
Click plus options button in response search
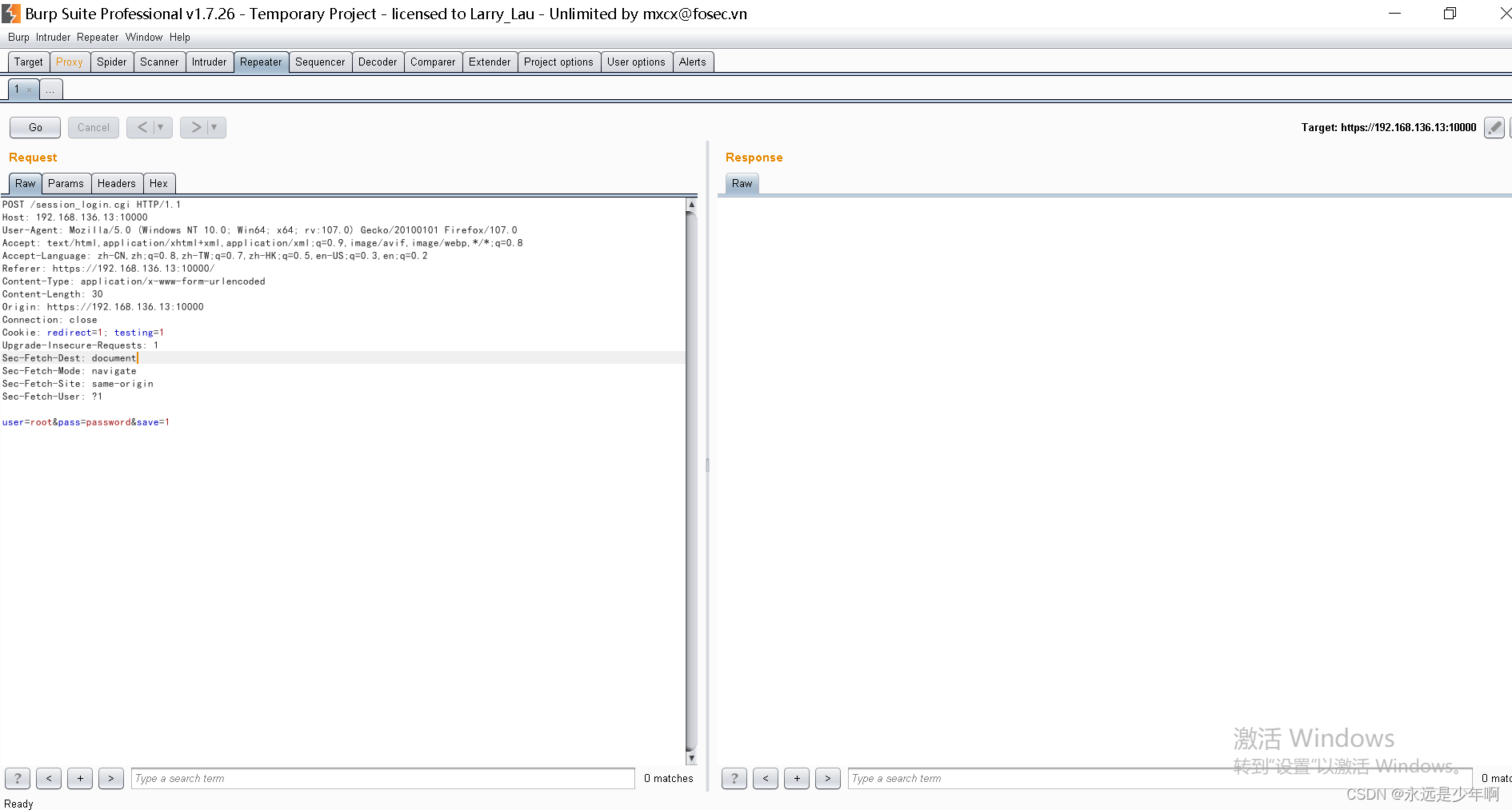(797, 778)
